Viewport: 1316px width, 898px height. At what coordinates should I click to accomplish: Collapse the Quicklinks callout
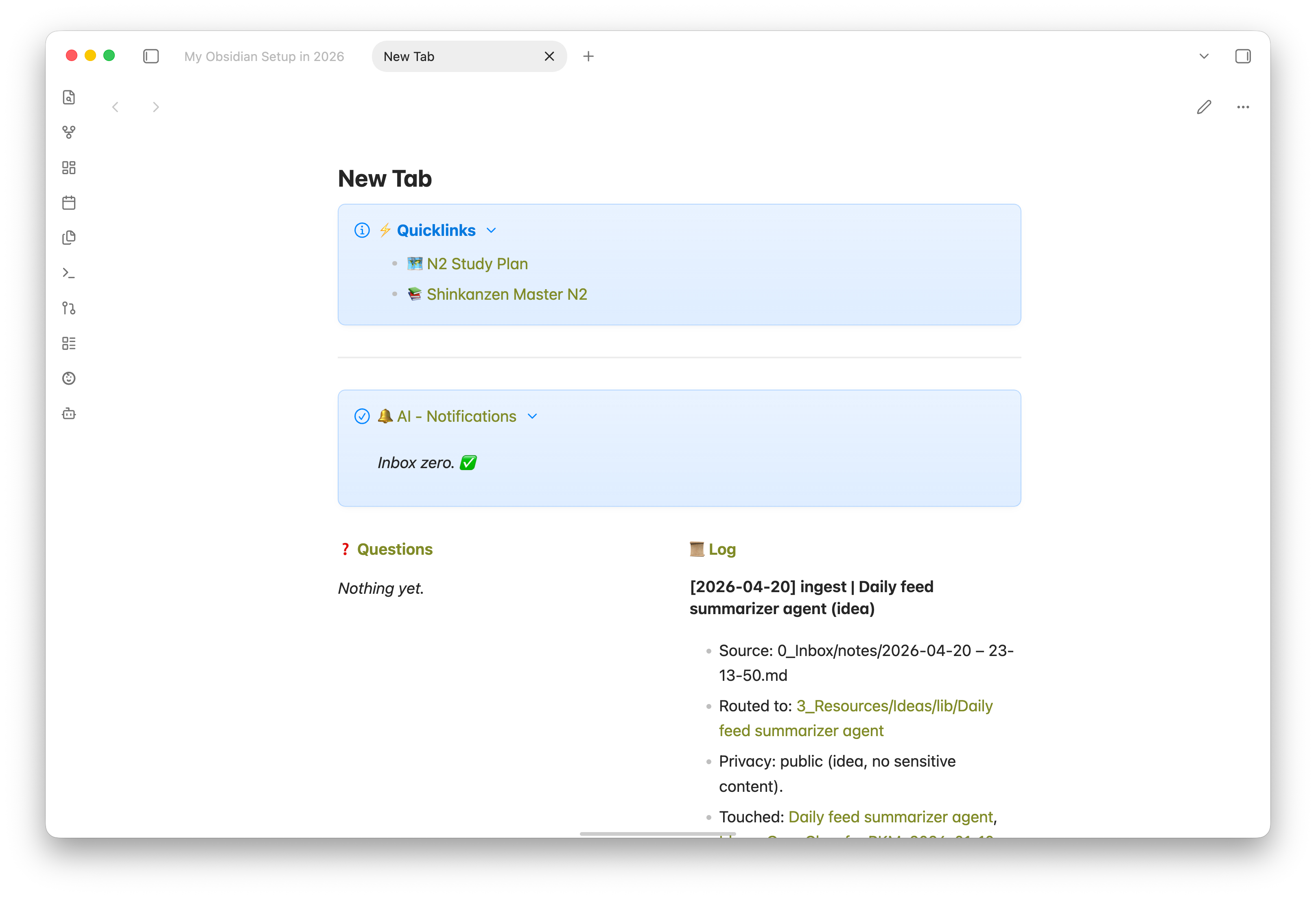coord(491,230)
